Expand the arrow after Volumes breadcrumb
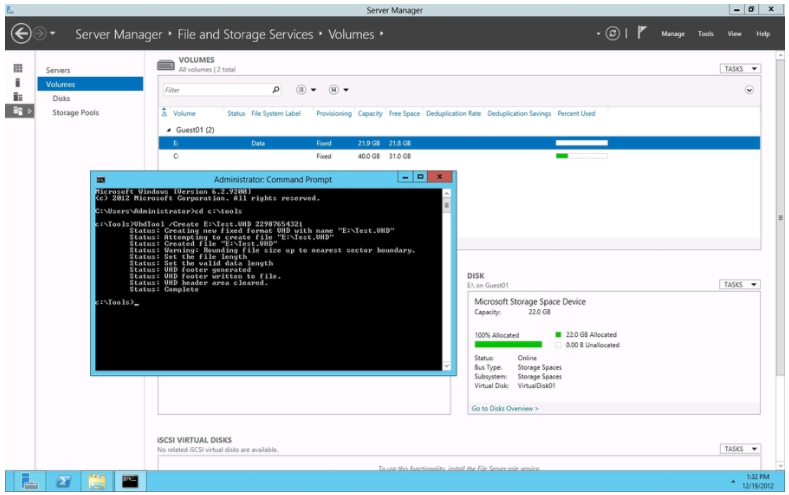The image size is (789, 495). [381, 34]
